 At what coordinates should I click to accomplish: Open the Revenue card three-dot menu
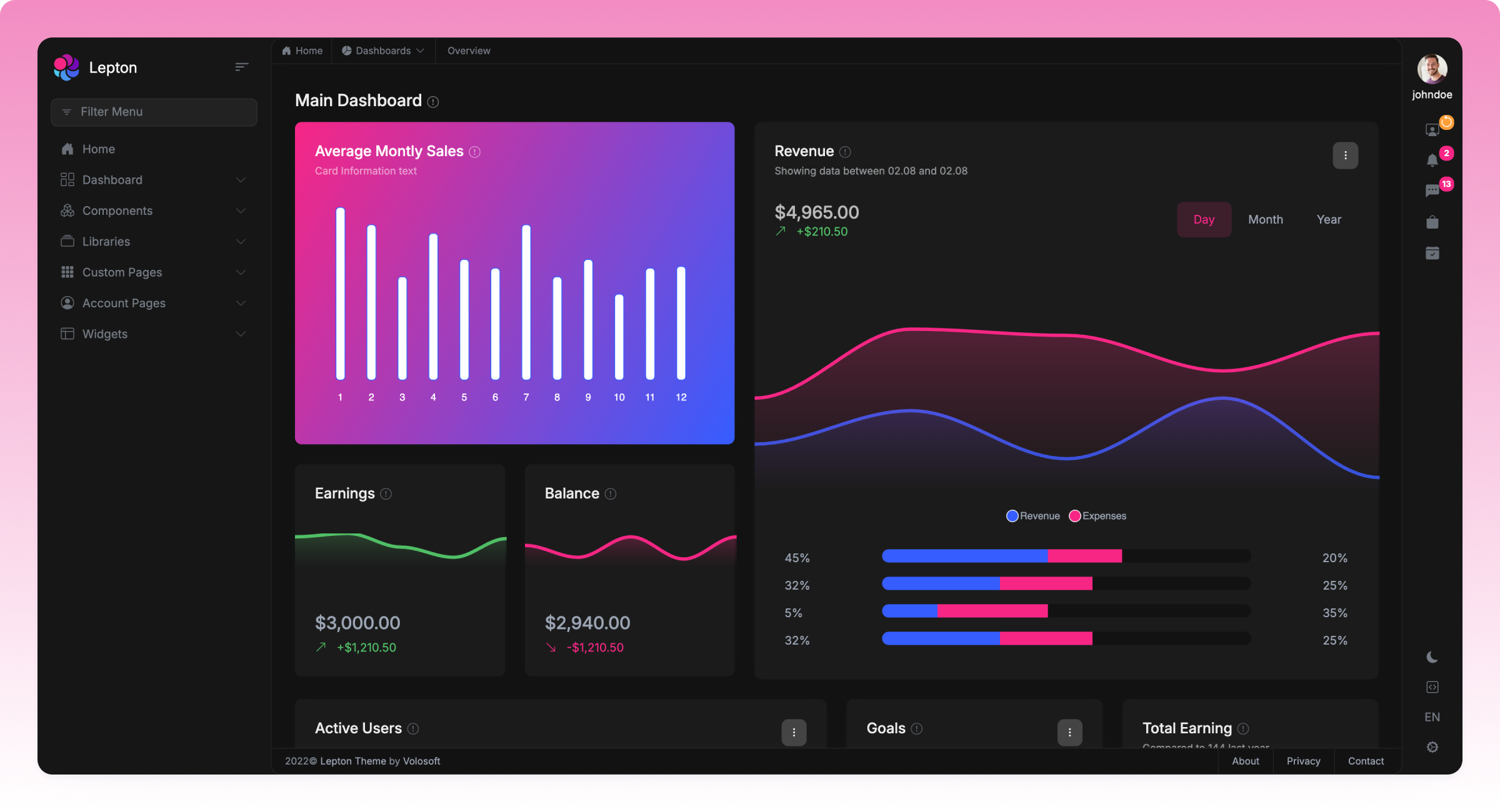[1345, 156]
